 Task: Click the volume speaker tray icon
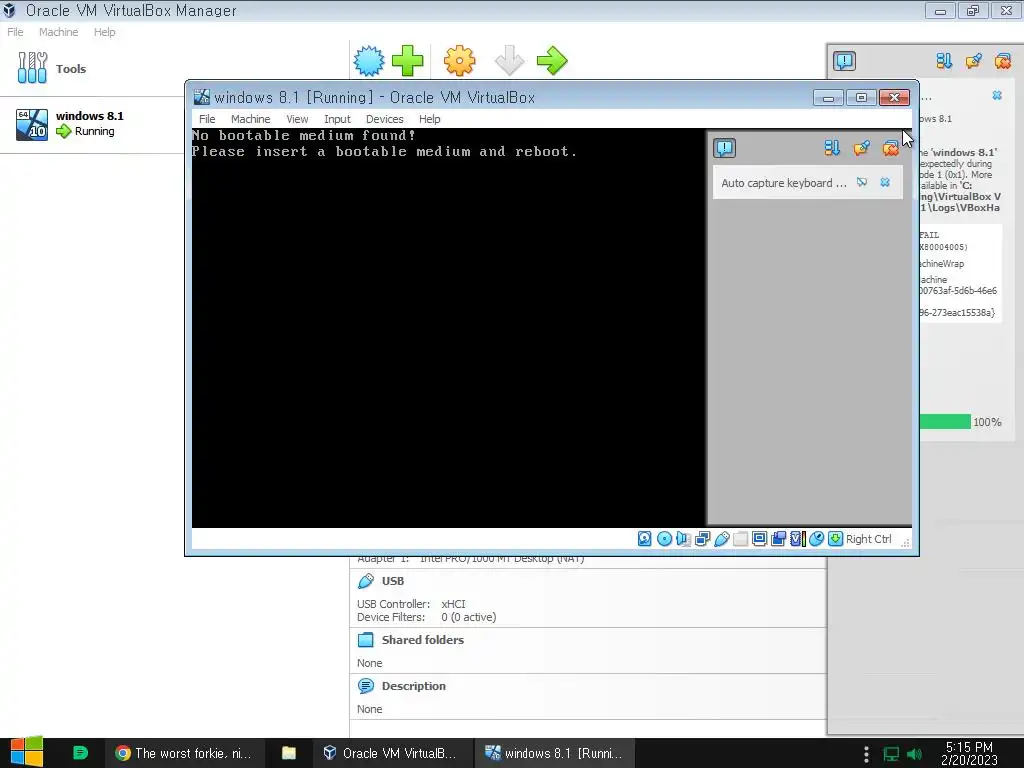click(x=915, y=754)
